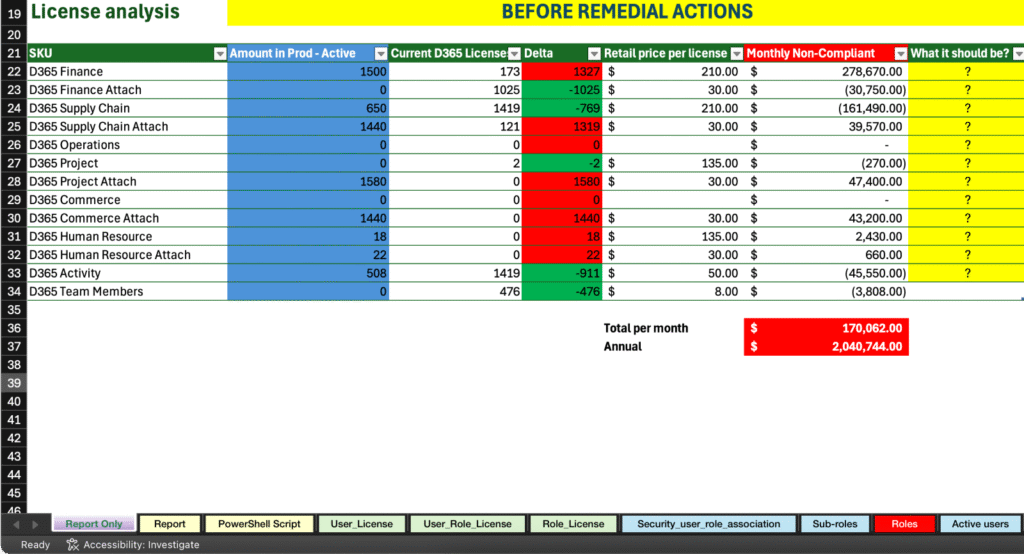Click the current license value 173
Screen dimensions: 1024x554
tap(455, 71)
